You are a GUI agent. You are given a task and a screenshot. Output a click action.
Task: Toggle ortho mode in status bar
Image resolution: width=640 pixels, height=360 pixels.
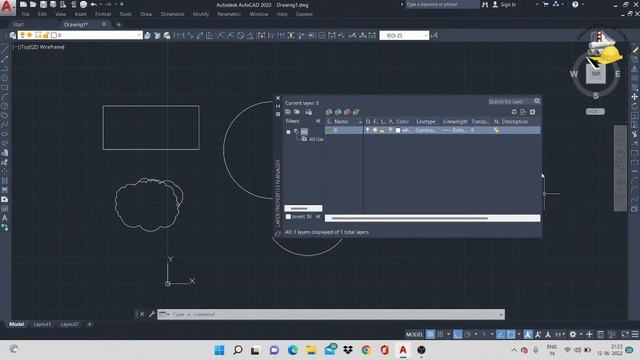click(x=458, y=334)
